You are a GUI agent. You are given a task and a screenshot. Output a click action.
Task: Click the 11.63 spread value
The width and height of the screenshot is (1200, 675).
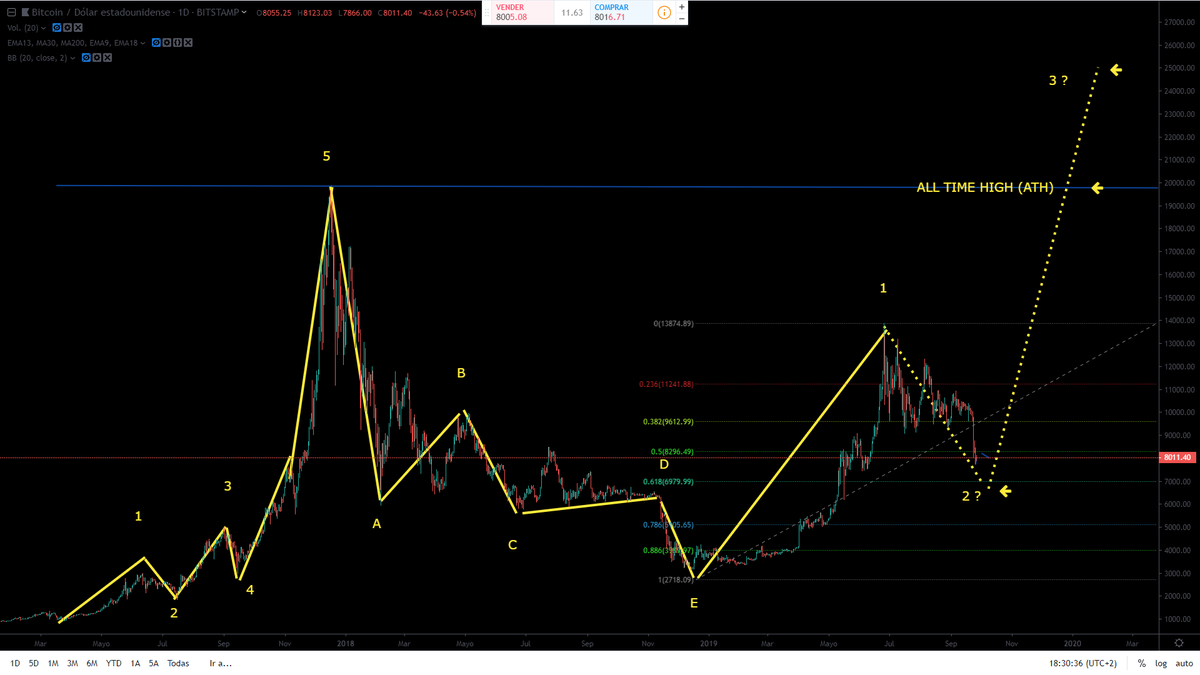tap(572, 13)
